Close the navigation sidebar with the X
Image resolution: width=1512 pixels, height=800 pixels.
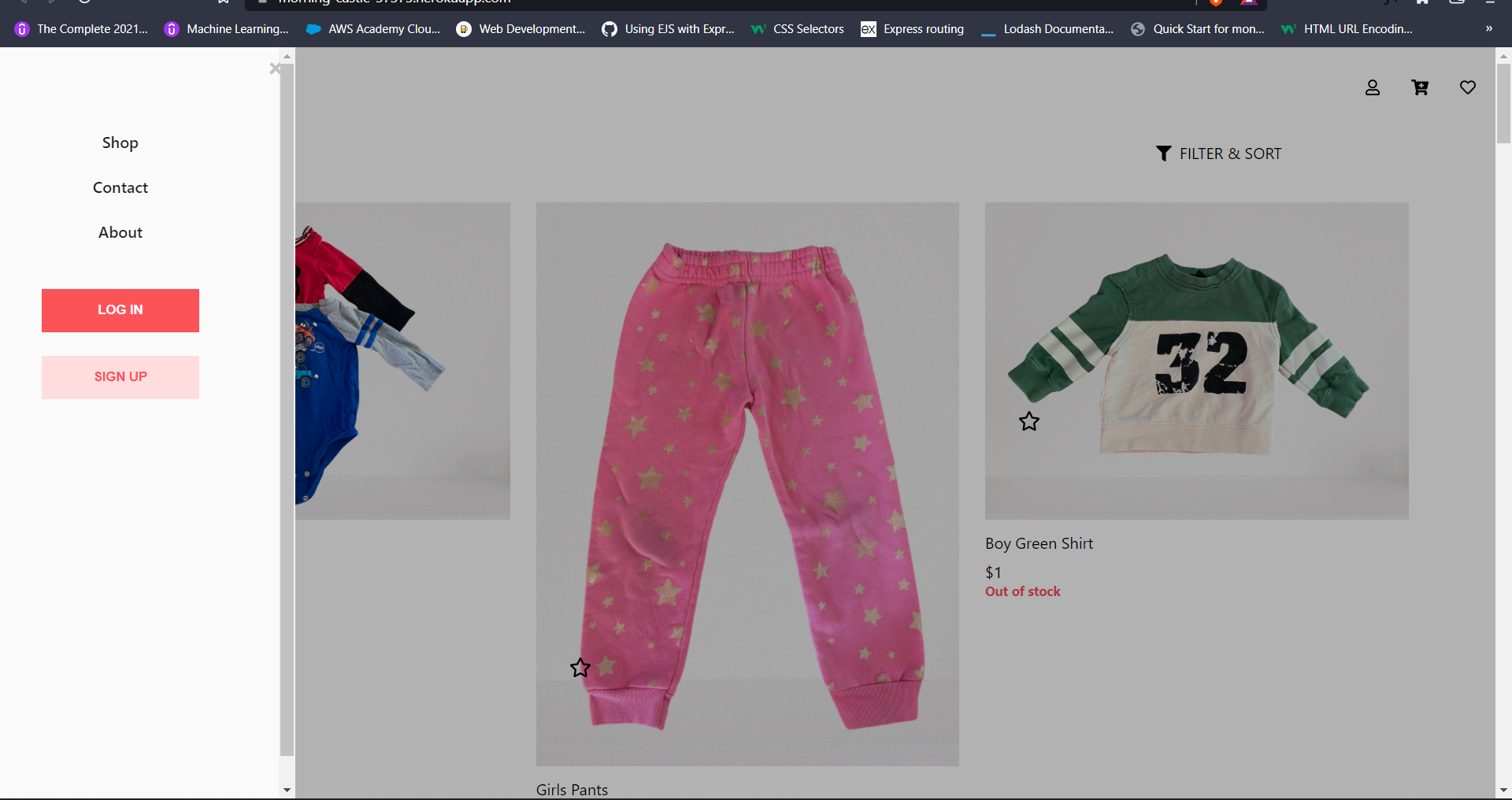coord(276,69)
